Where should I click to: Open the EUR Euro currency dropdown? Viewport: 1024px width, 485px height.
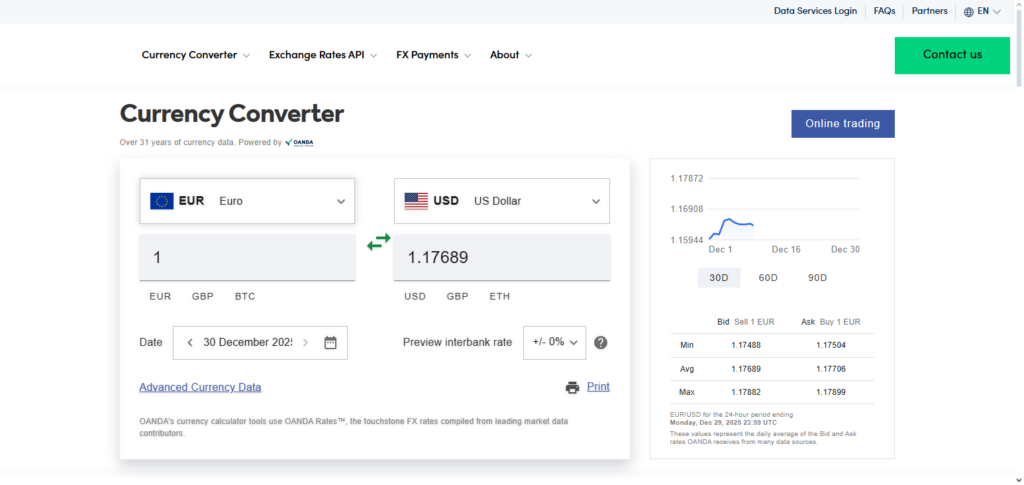pyautogui.click(x=247, y=201)
